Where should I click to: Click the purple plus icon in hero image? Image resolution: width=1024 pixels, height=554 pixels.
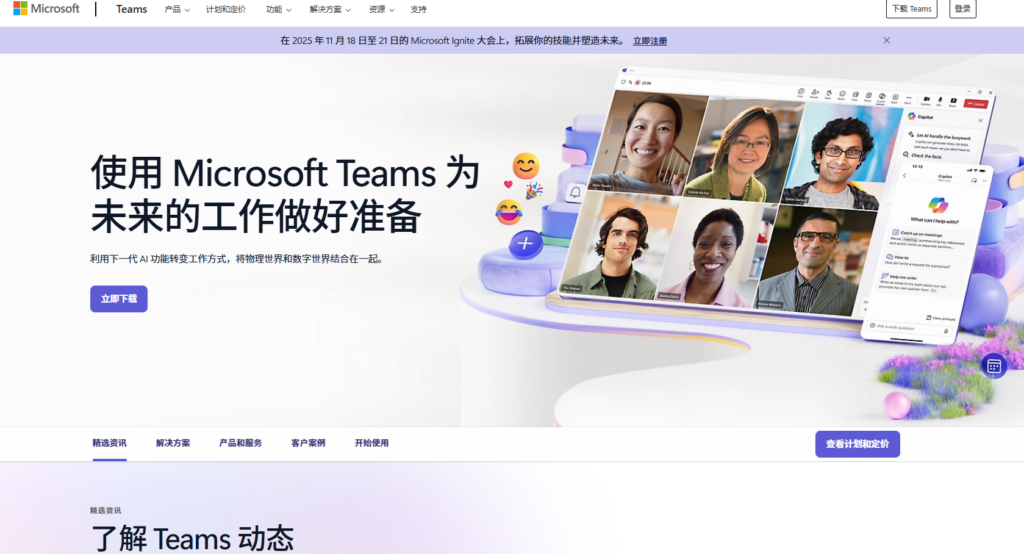(x=526, y=243)
